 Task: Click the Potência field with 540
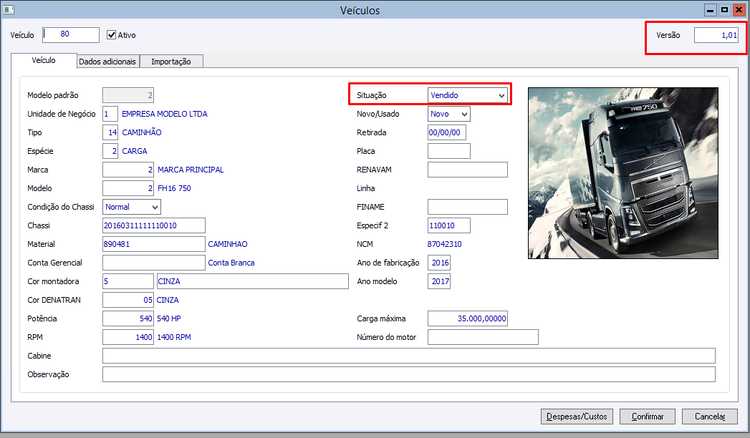point(128,318)
